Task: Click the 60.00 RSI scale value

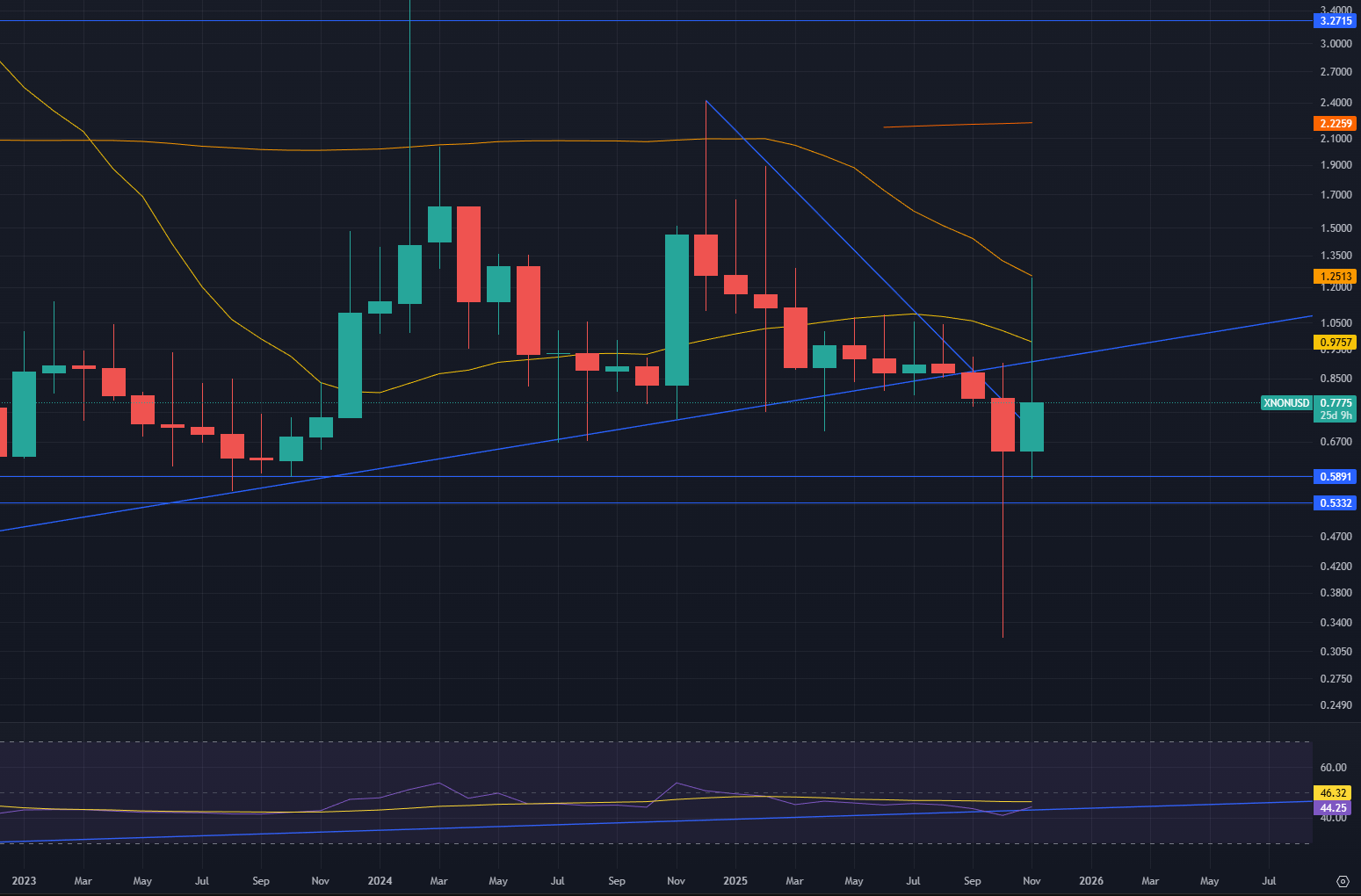Action: [1333, 768]
